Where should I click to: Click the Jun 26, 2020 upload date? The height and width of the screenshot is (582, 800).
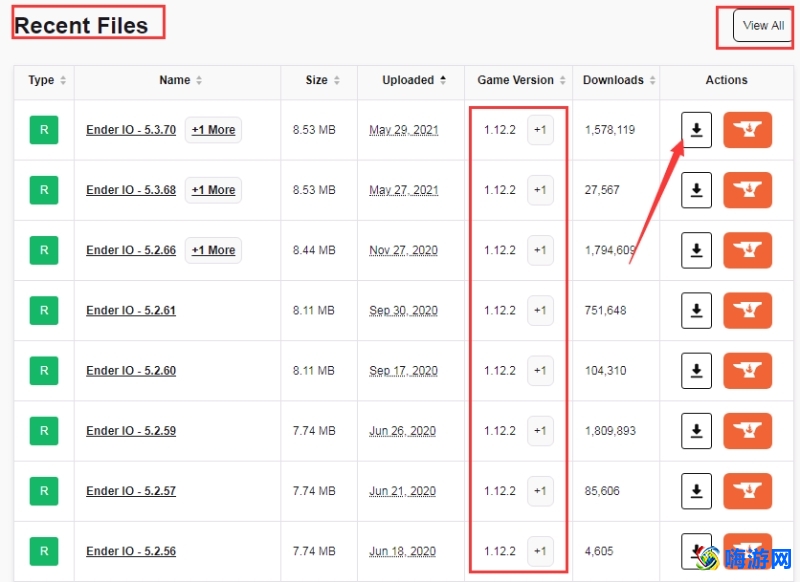(403, 431)
